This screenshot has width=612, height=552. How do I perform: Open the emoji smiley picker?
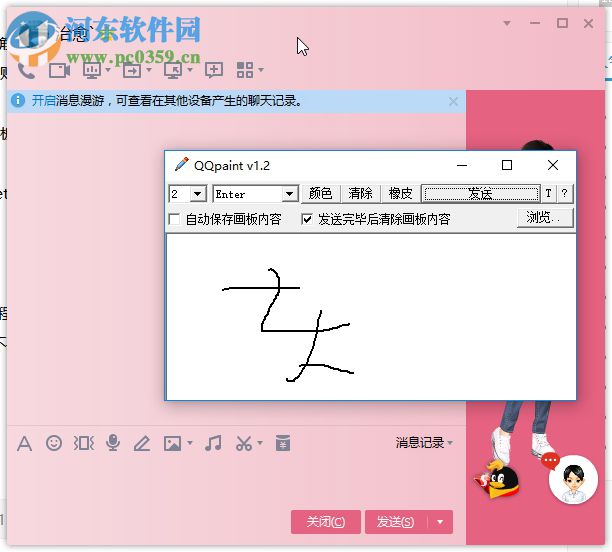[54, 443]
